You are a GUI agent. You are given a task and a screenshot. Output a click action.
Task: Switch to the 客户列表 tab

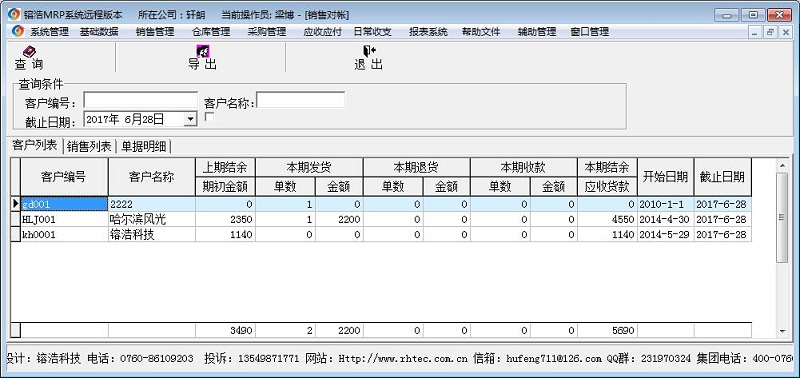(x=35, y=145)
